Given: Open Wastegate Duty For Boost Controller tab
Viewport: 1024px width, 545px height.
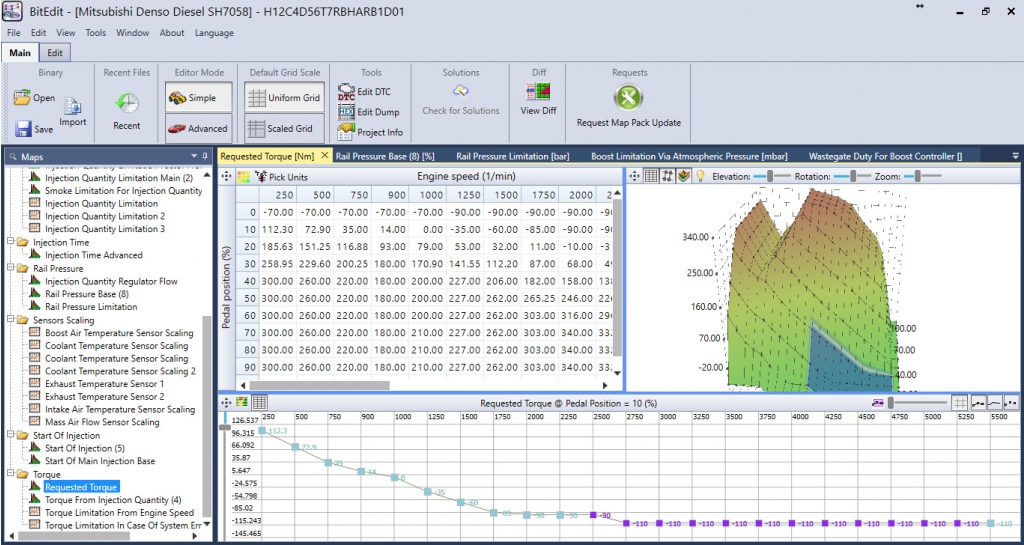Looking at the screenshot, I should click(886, 156).
